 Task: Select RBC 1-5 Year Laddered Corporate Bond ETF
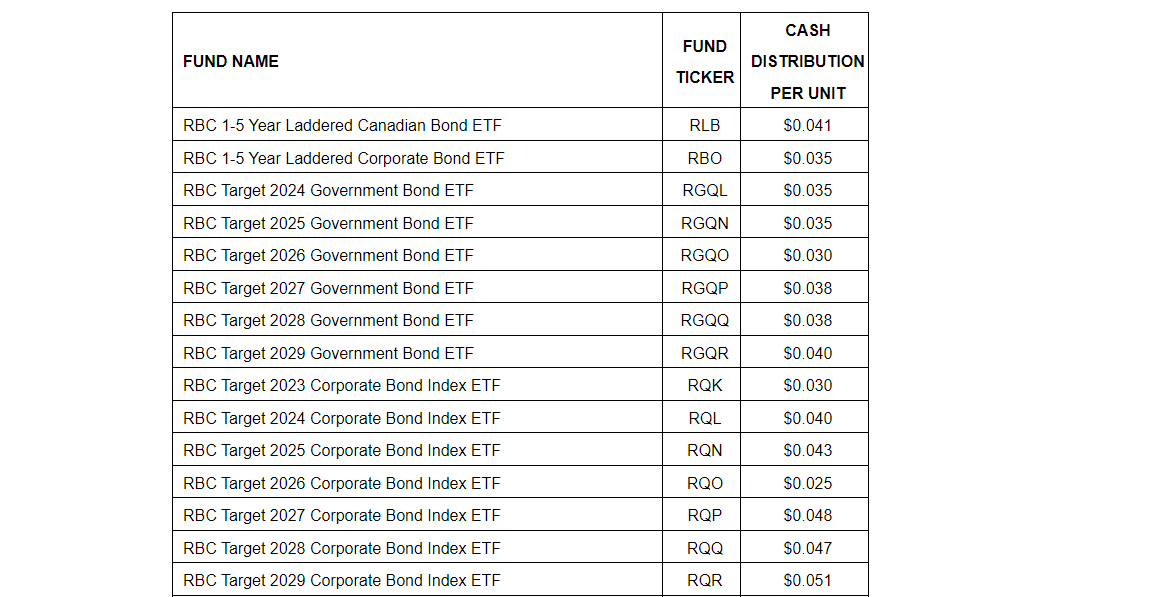344,158
